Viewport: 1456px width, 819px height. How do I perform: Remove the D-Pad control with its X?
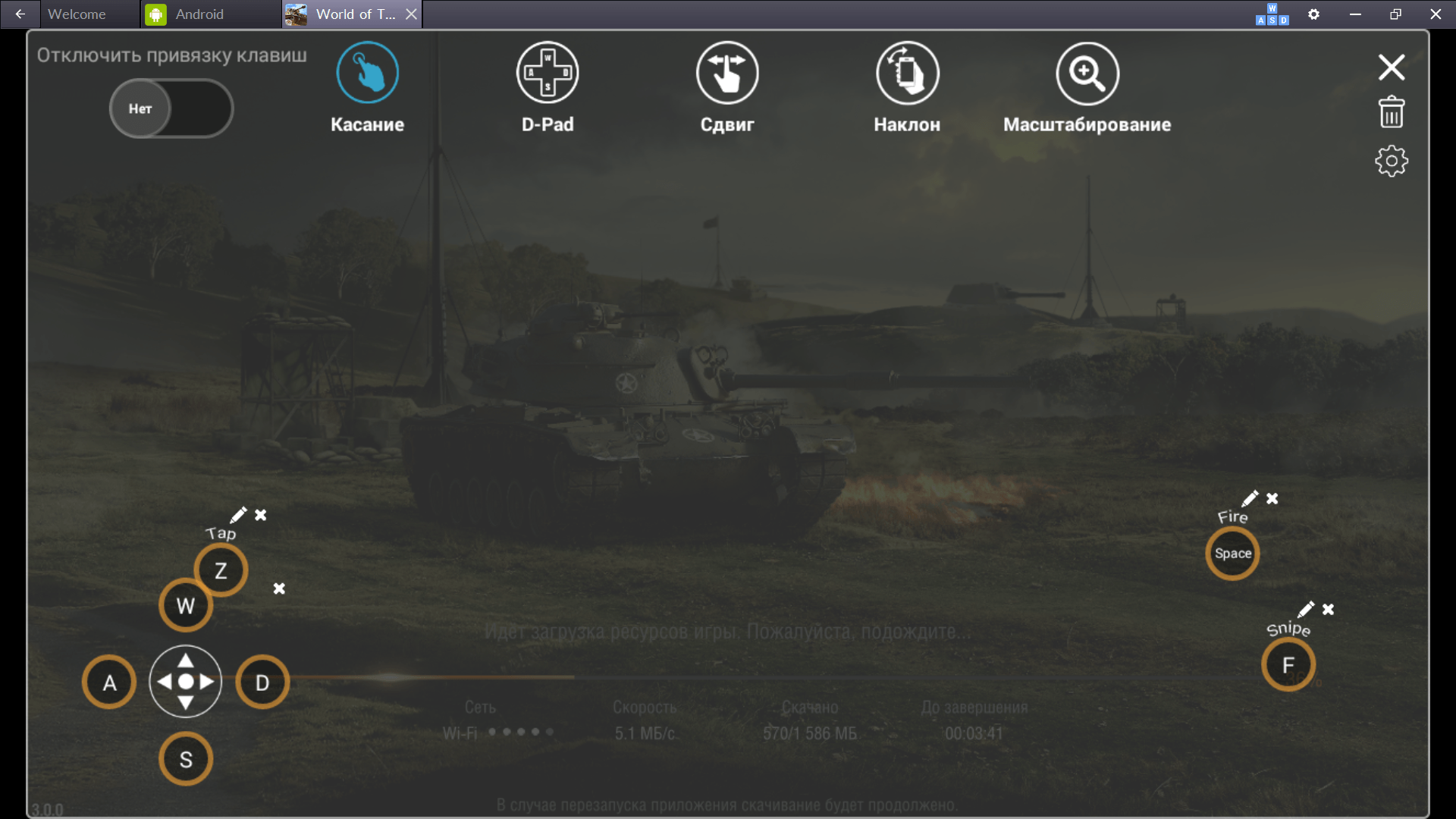coord(279,588)
